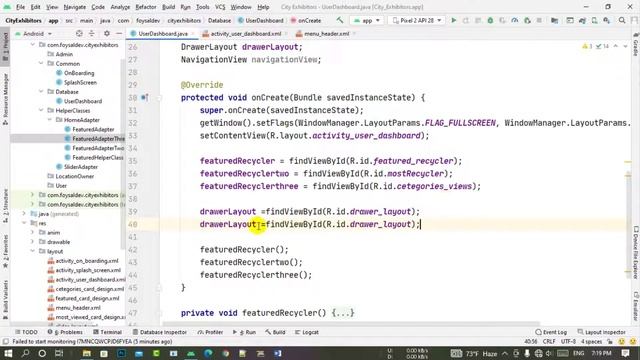The width and height of the screenshot is (640, 360).
Task: Expand the anim resource folder
Action: 33,232
